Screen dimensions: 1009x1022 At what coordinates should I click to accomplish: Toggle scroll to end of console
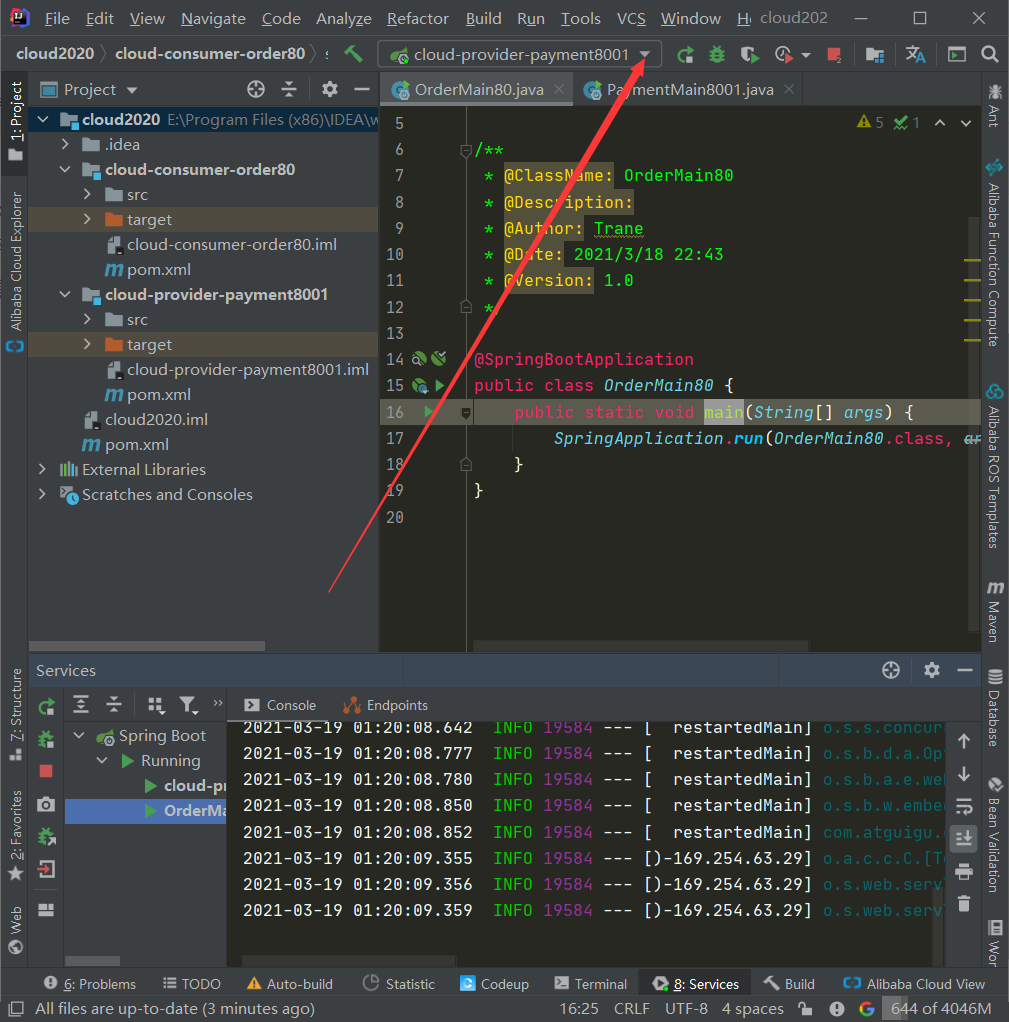(x=964, y=838)
